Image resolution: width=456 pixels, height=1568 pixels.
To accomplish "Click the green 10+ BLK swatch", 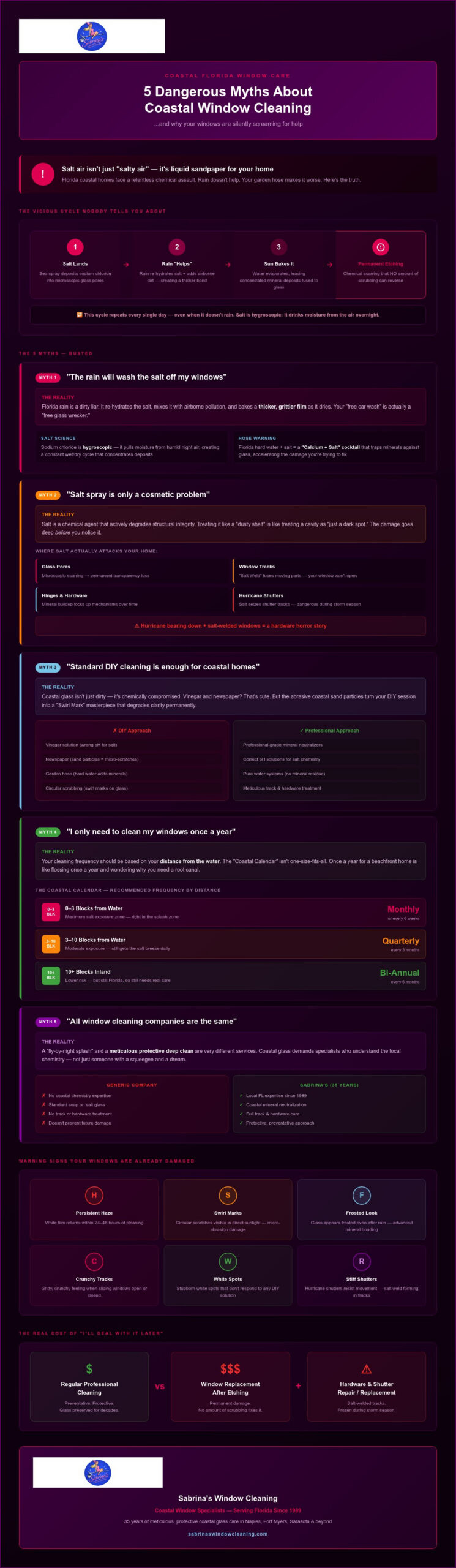I will click(x=51, y=975).
